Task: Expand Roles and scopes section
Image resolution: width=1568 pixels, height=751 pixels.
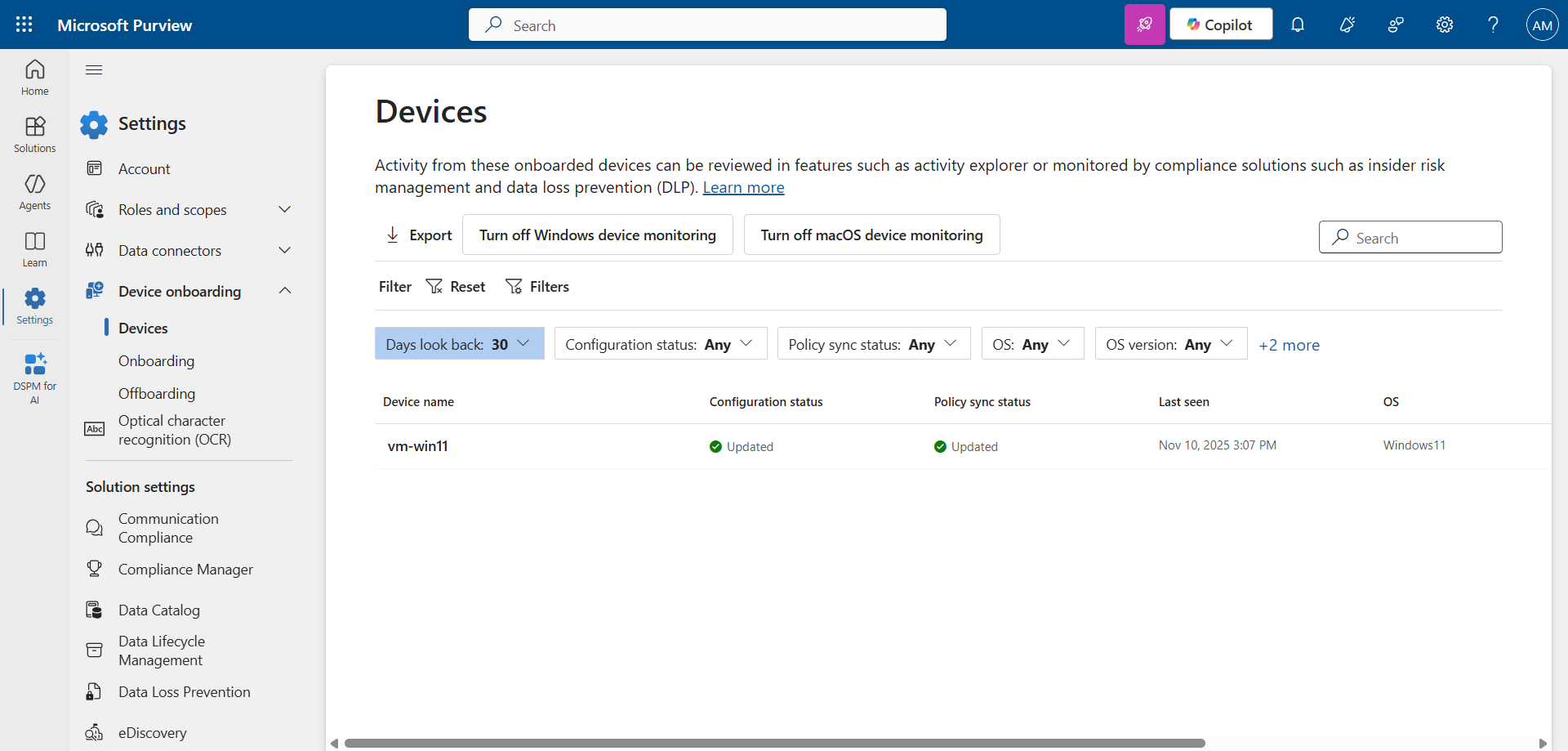Action: [284, 210]
